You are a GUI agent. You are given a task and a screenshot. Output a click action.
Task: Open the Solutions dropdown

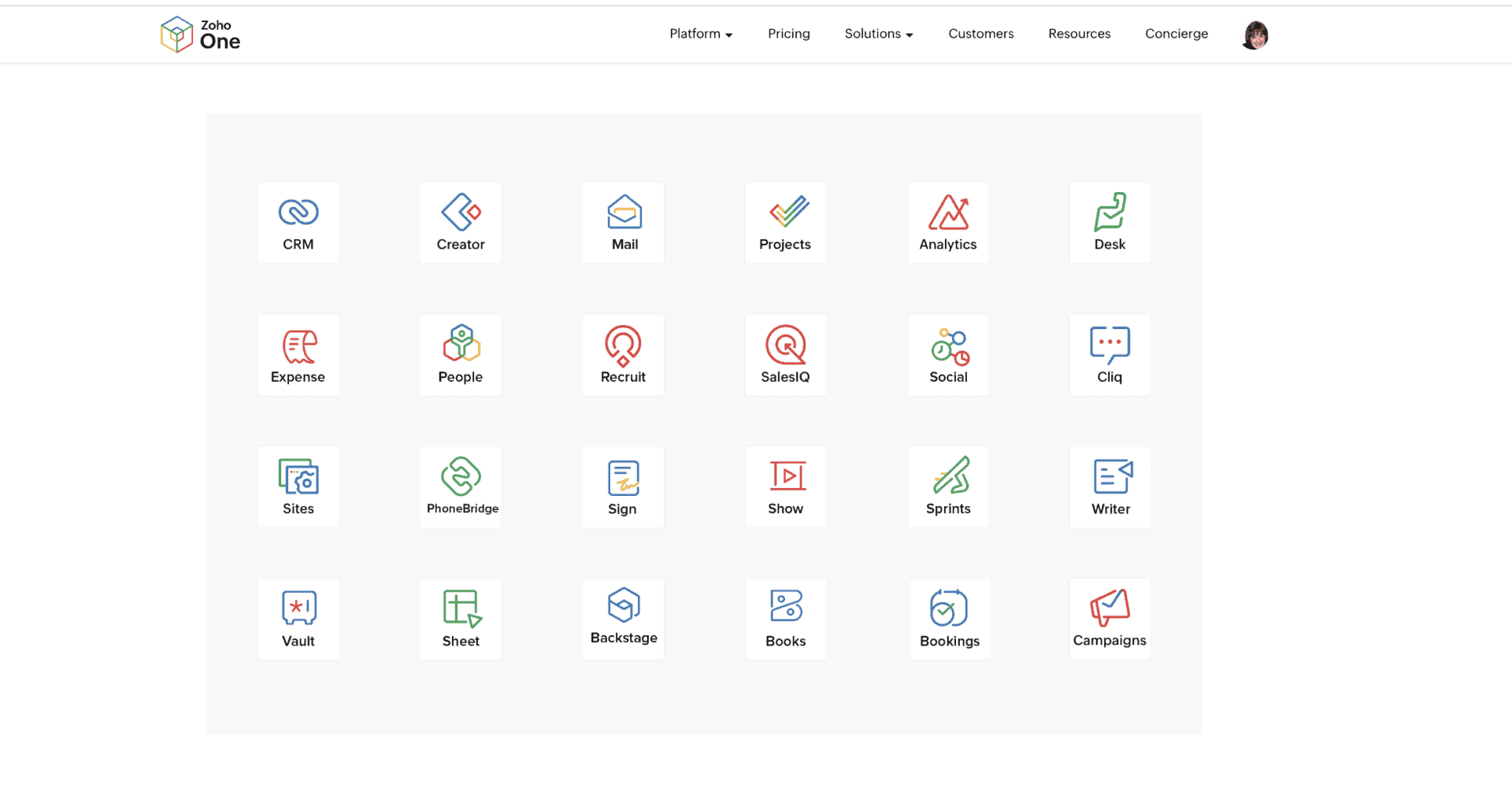(877, 34)
